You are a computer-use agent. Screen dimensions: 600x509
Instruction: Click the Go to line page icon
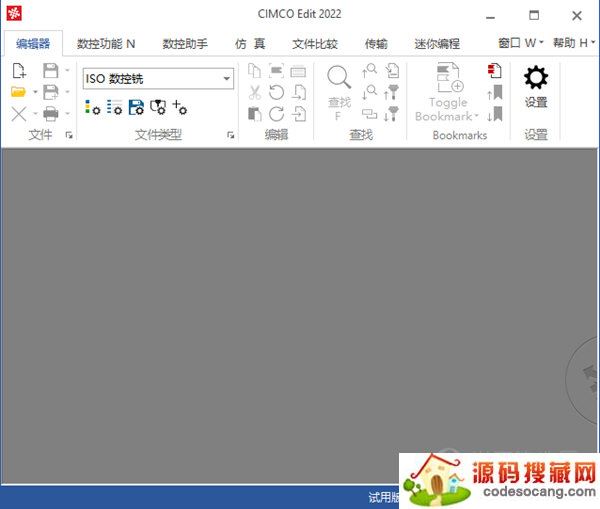coord(392,70)
